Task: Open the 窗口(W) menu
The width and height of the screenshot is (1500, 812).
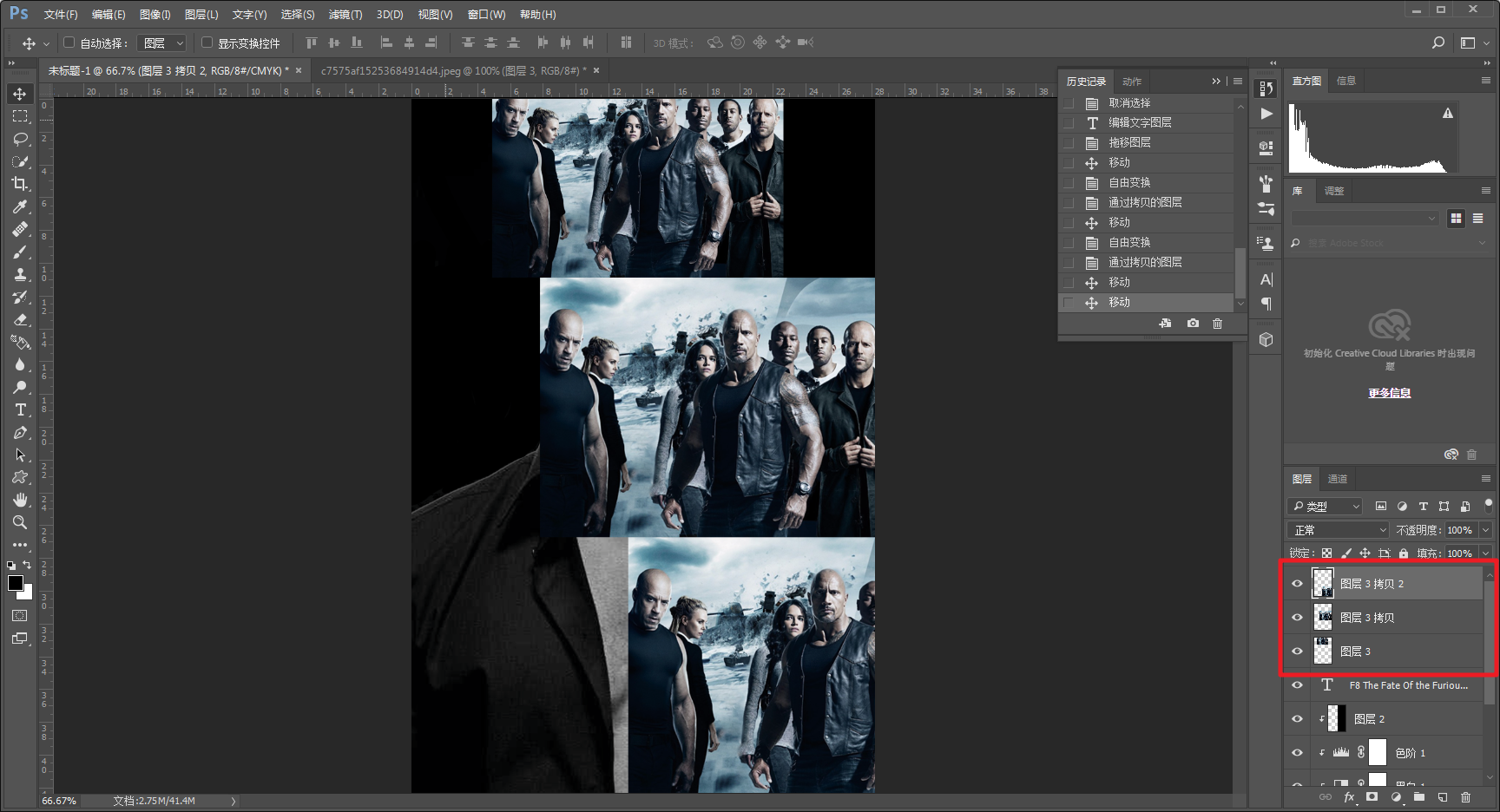Action: pos(486,15)
